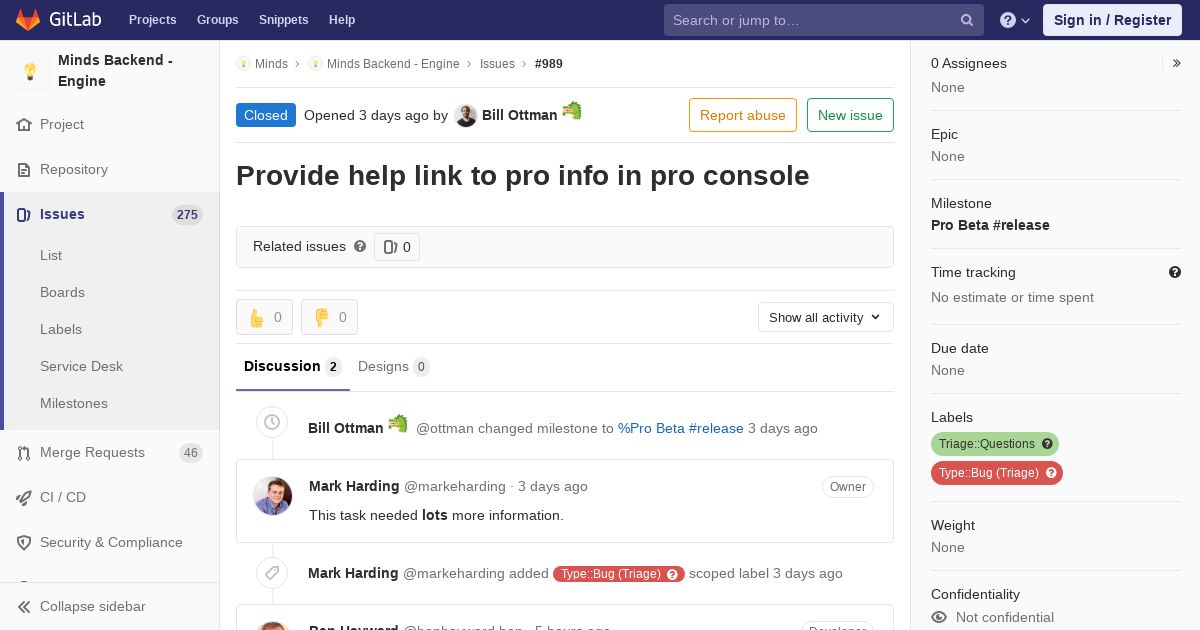1200x630 pixels.
Task: Click the New issue button
Action: [x=850, y=115]
